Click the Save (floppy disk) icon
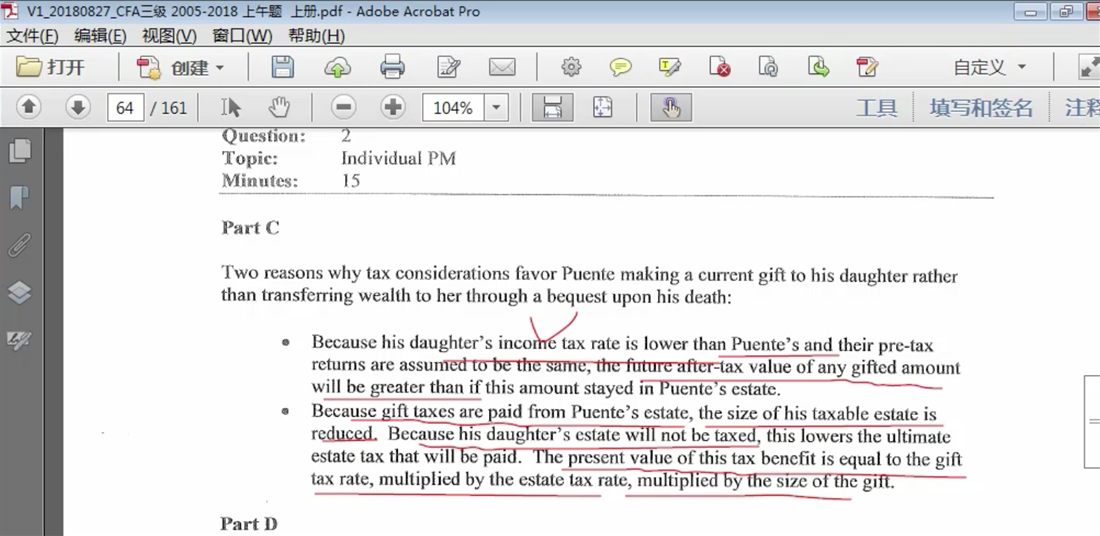The image size is (1100, 536). (x=283, y=68)
